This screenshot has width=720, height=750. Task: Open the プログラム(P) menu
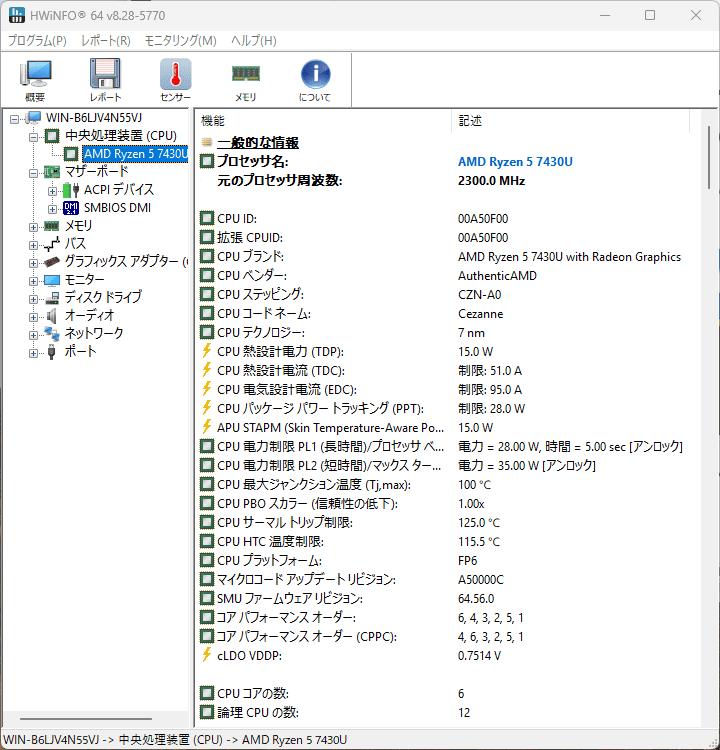[x=37, y=40]
